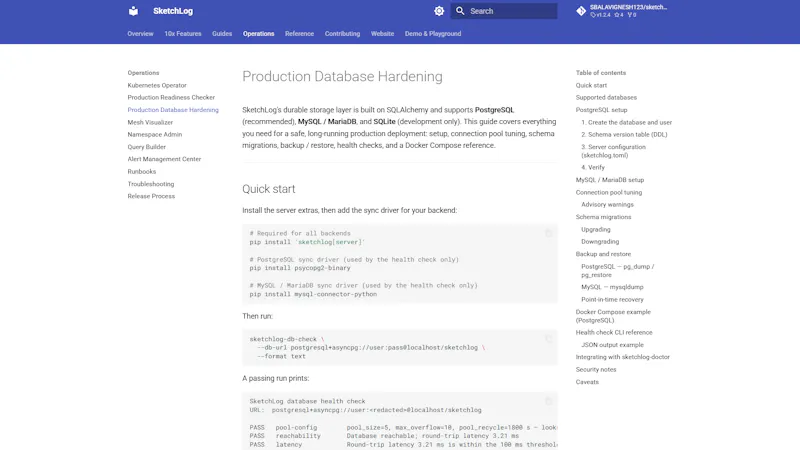
Task: Open the Guides tab
Action: point(222,34)
